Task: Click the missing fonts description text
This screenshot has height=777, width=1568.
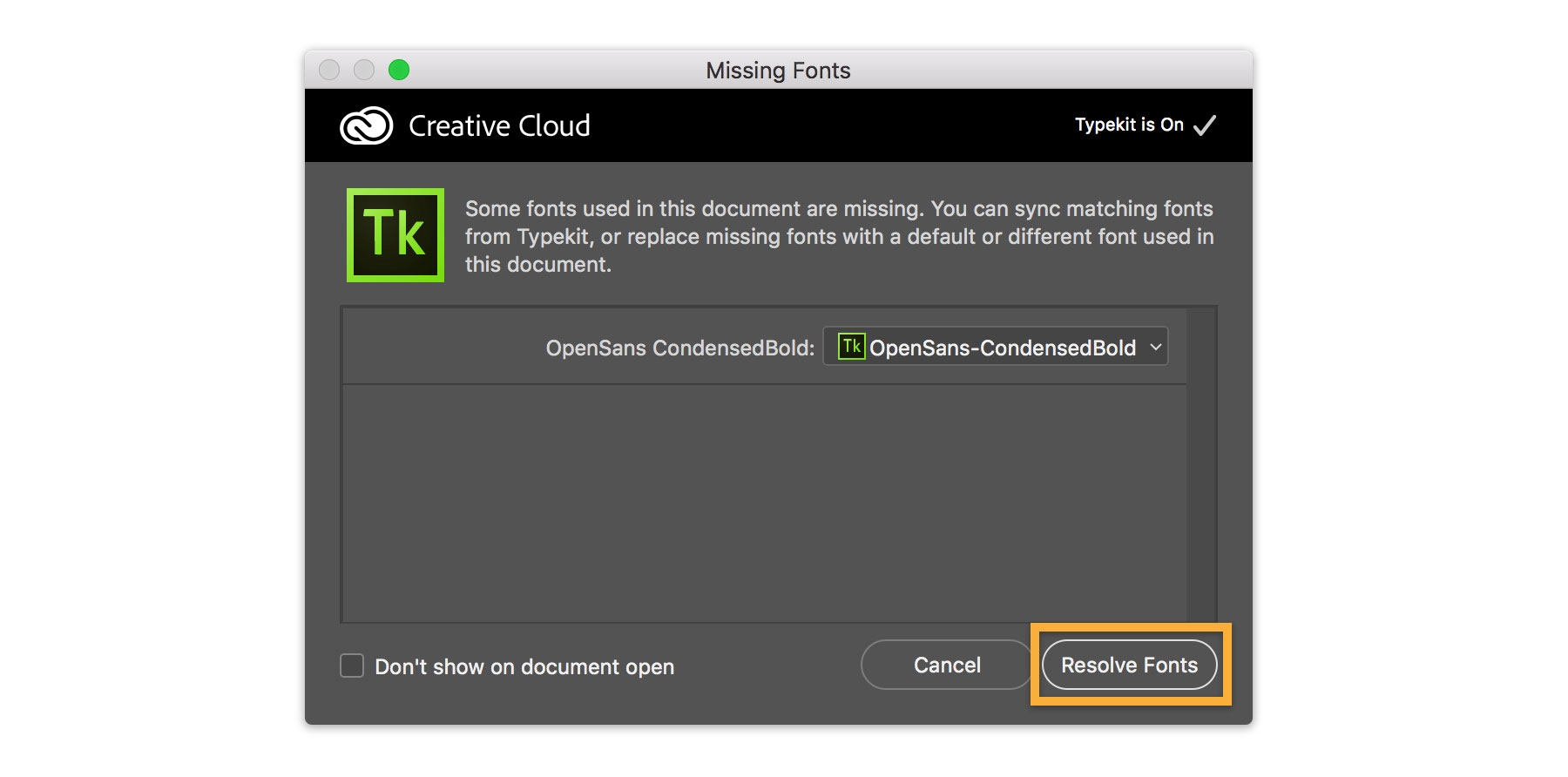Action: [838, 236]
